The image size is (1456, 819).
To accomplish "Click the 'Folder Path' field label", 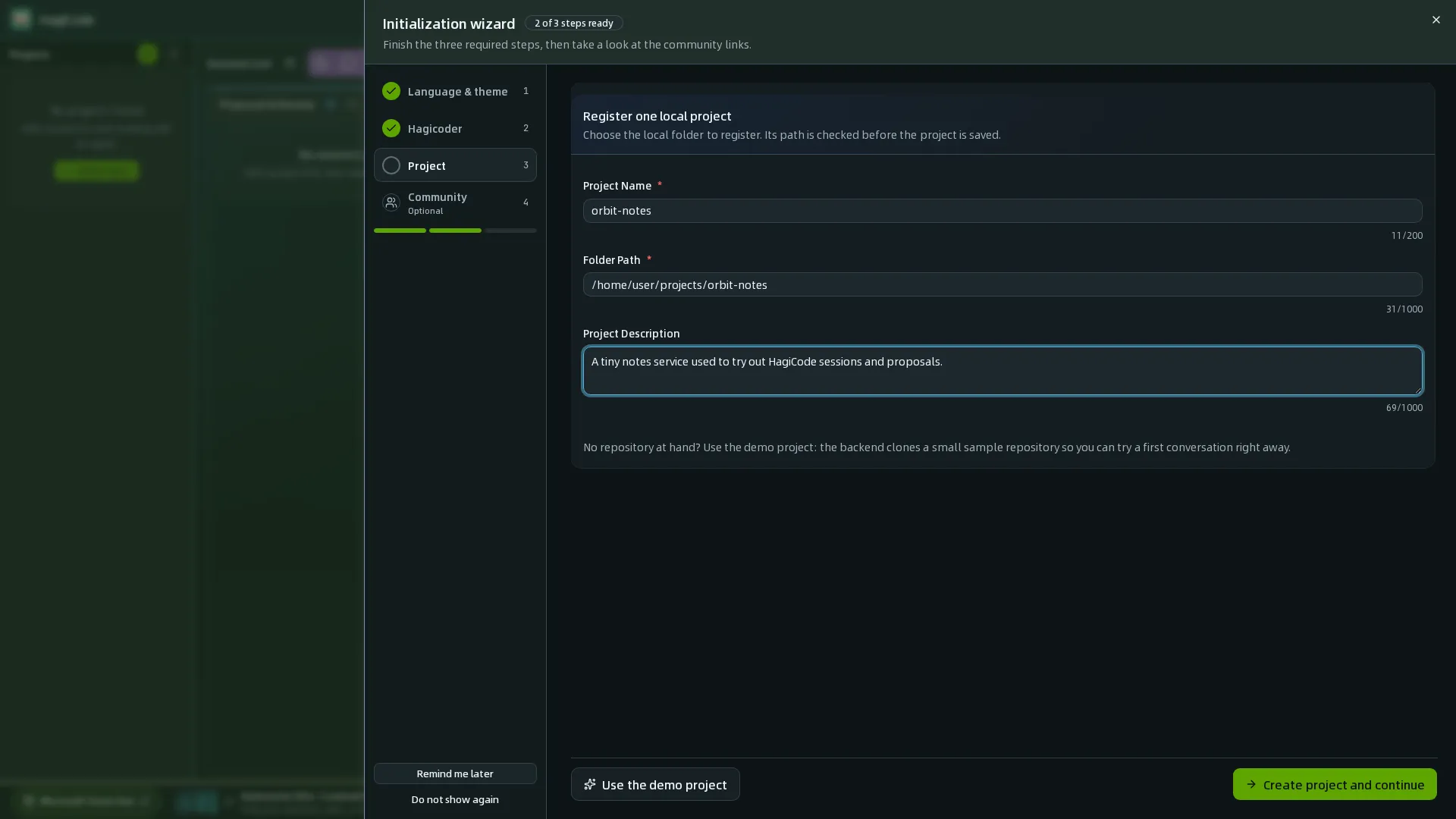I will [611, 260].
